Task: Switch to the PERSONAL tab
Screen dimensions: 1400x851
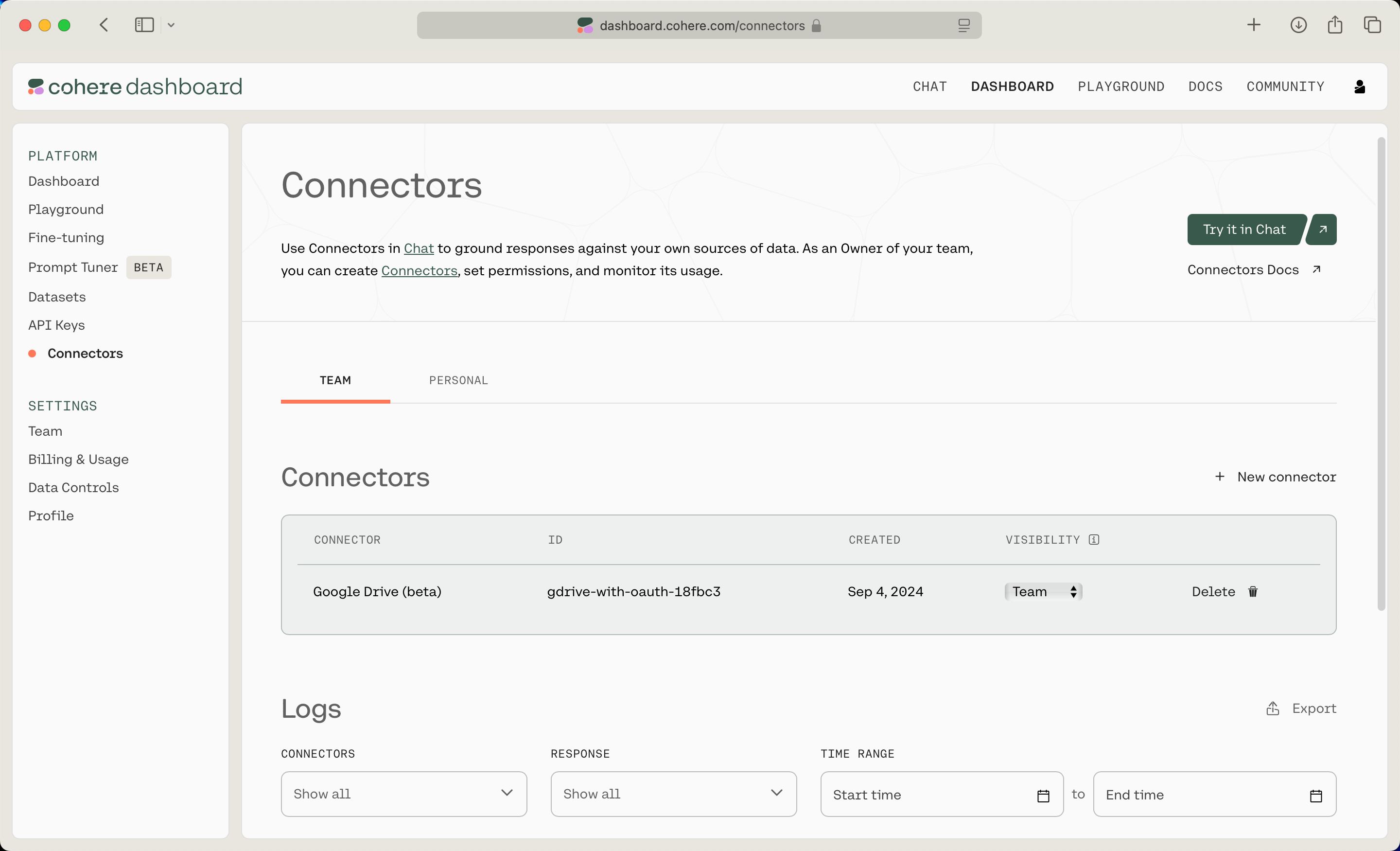Action: [x=458, y=380]
